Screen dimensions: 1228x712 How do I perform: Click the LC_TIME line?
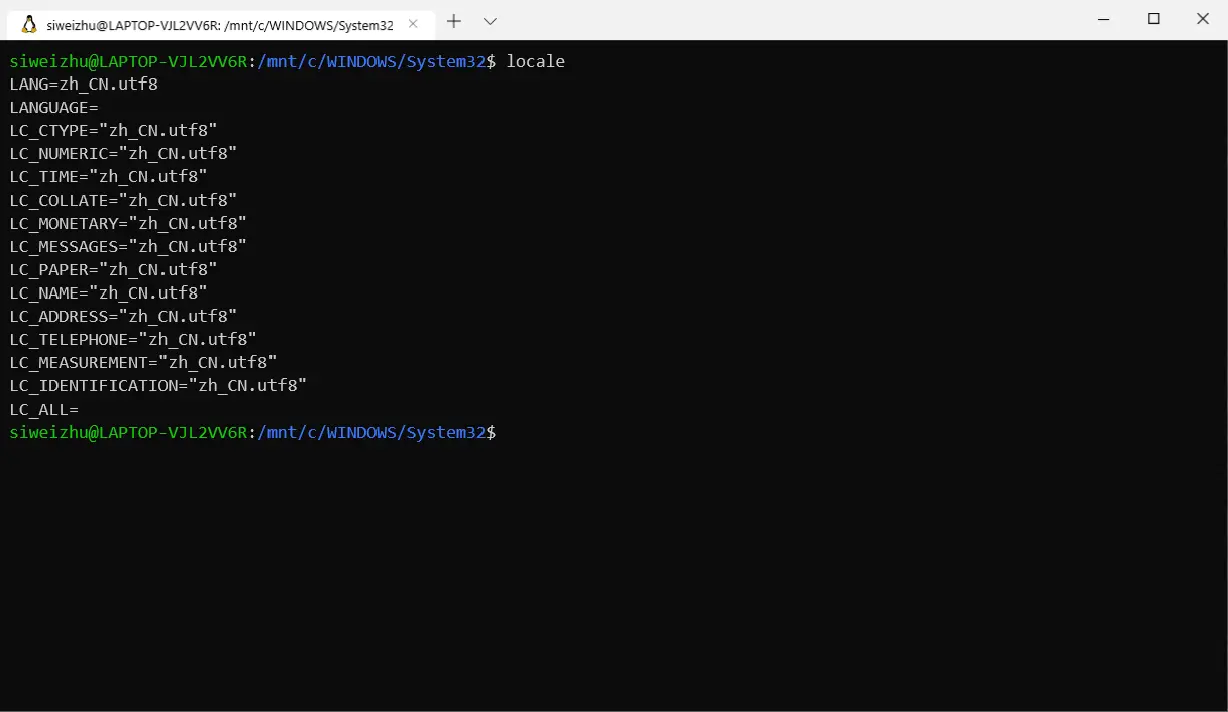click(x=108, y=177)
